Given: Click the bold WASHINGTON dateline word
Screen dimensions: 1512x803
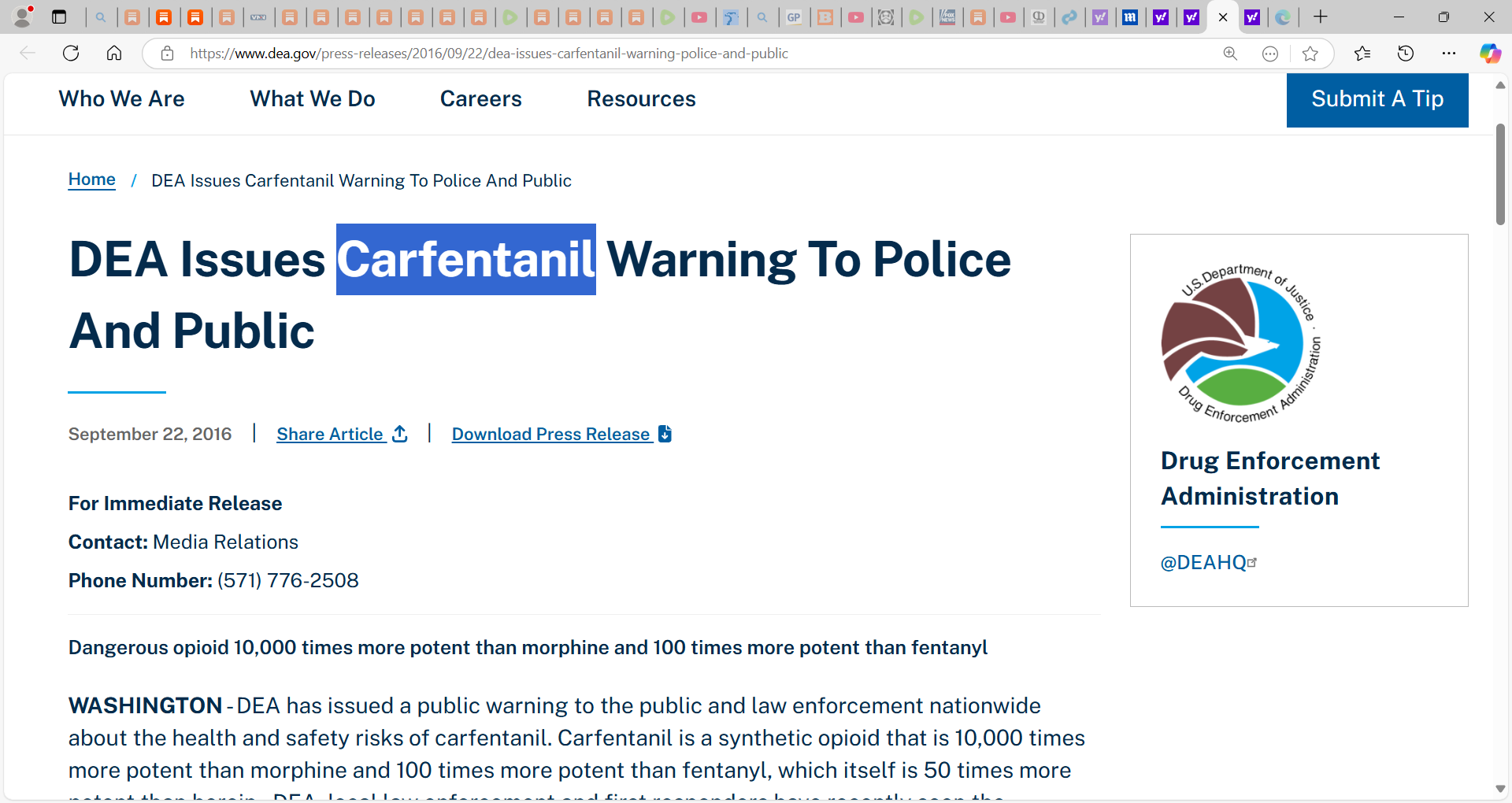Looking at the screenshot, I should 145,705.
